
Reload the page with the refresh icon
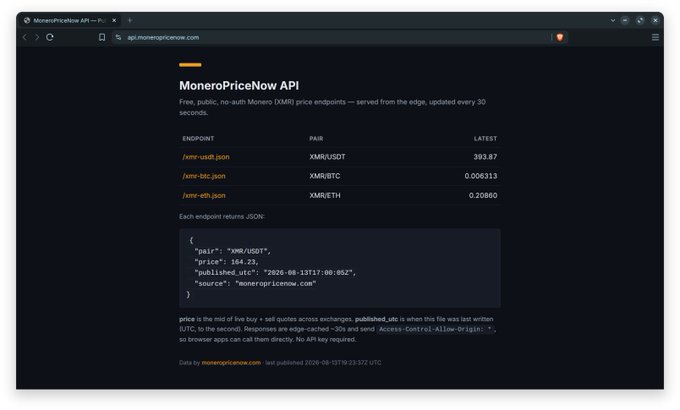coord(50,37)
